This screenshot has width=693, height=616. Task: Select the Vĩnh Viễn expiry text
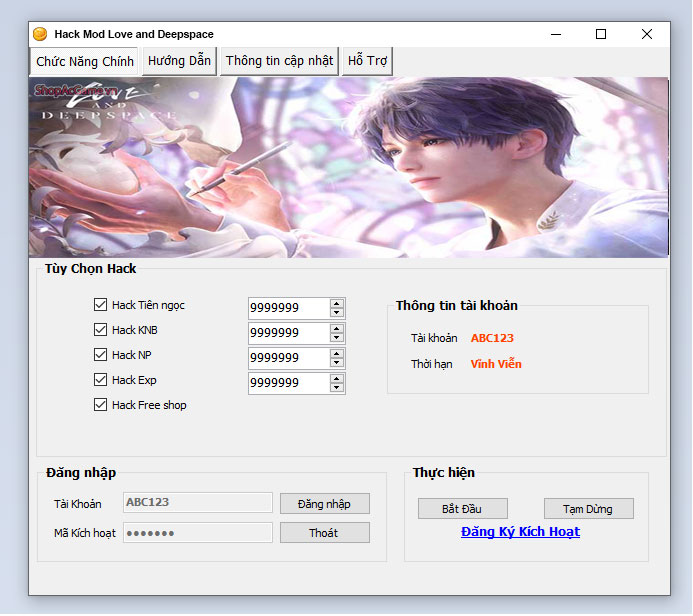[496, 364]
